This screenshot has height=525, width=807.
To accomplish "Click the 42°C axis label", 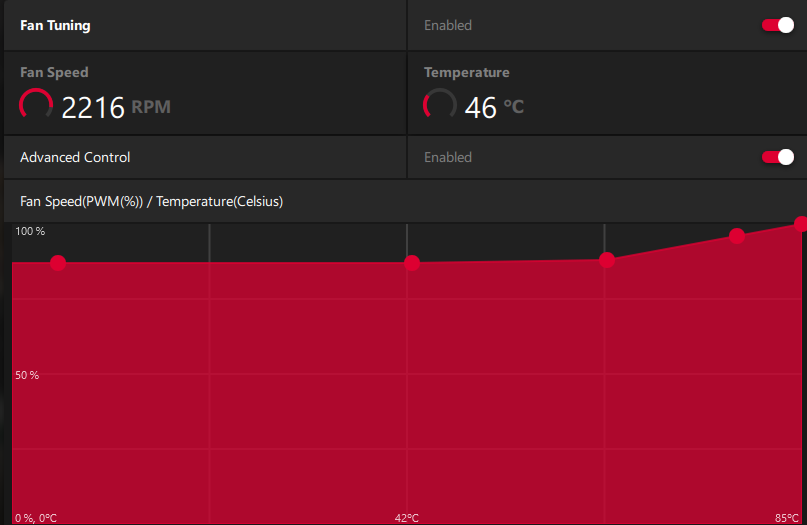I will [x=407, y=517].
